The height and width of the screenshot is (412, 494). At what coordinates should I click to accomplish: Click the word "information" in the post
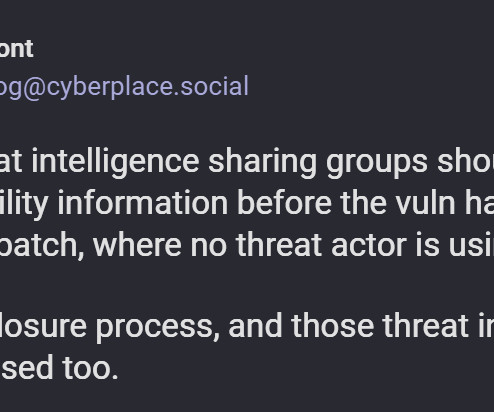click(143, 203)
